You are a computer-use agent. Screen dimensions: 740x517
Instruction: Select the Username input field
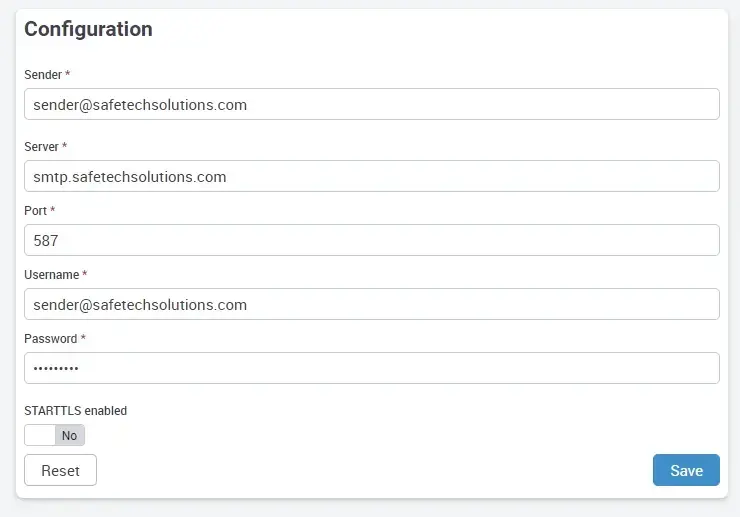pyautogui.click(x=371, y=304)
